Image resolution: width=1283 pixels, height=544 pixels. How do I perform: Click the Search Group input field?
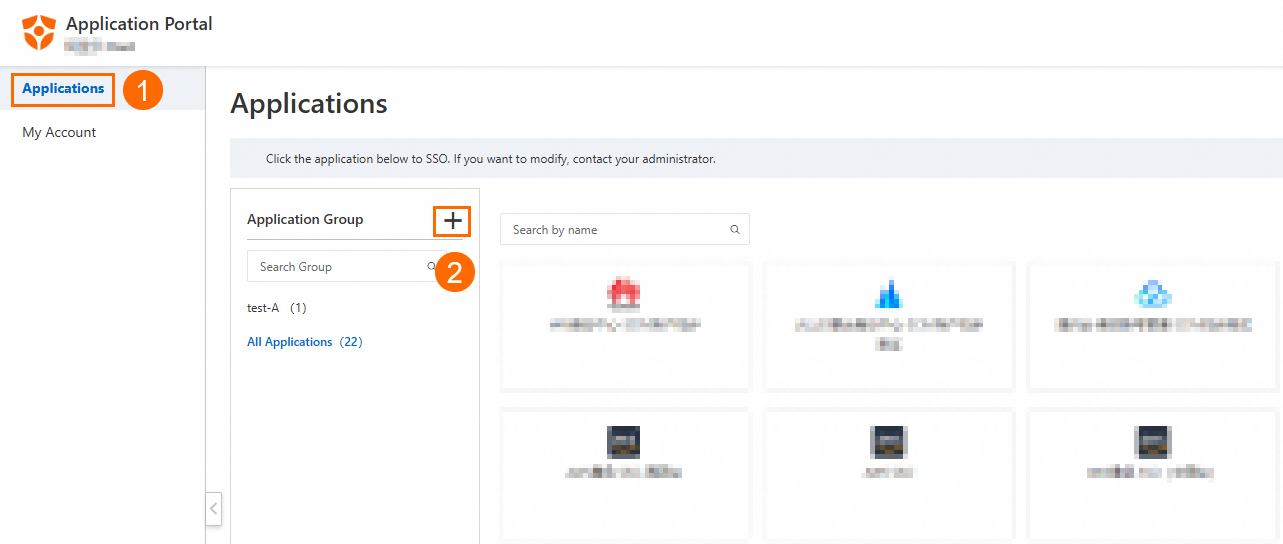[345, 266]
